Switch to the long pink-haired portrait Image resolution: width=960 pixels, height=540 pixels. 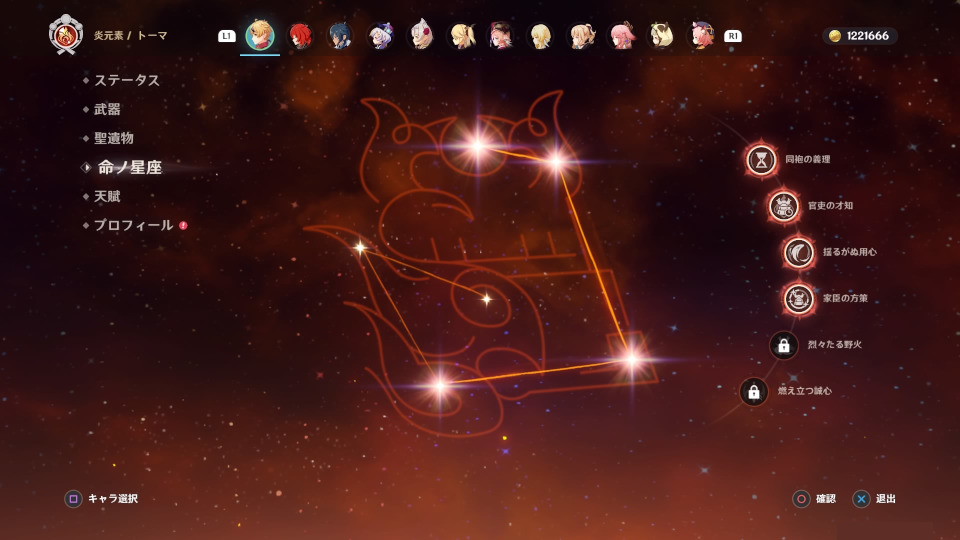[x=621, y=36]
